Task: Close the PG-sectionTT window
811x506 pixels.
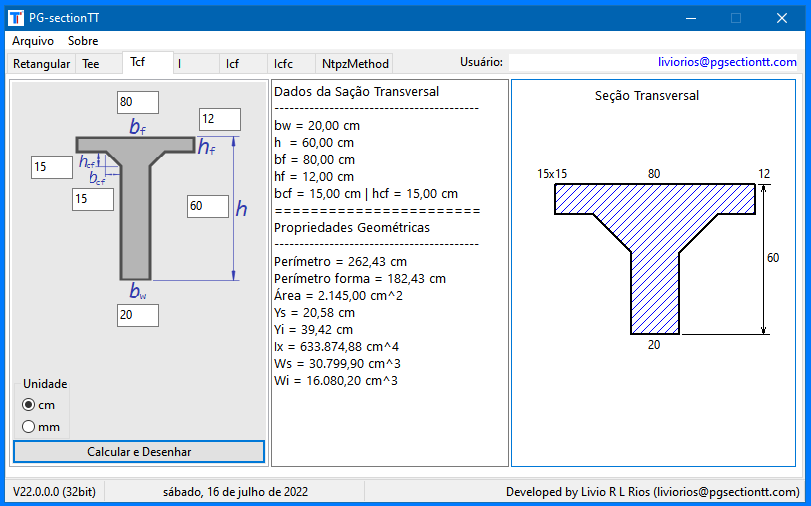Action: click(782, 18)
